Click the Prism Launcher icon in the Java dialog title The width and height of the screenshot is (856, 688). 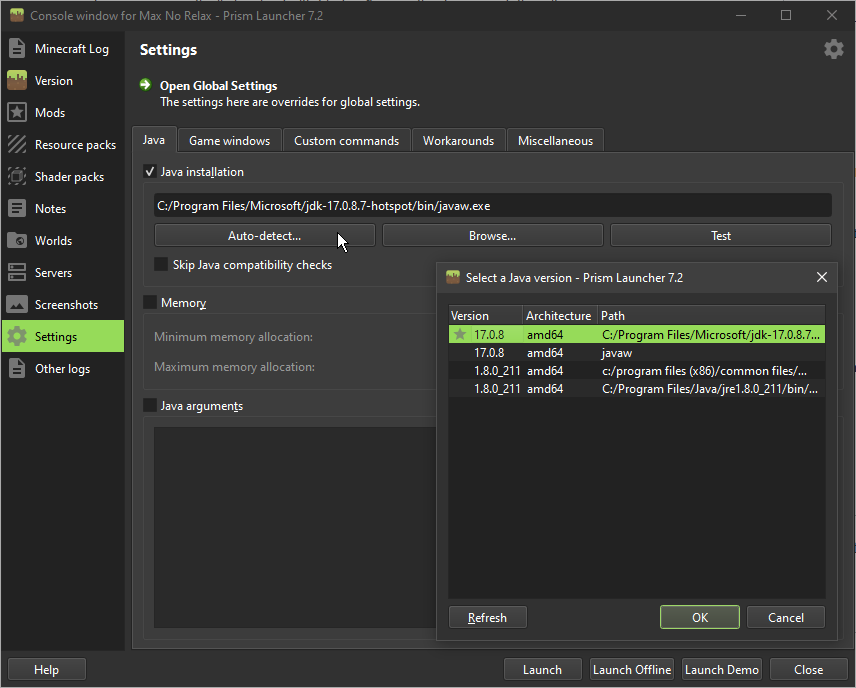(x=453, y=277)
